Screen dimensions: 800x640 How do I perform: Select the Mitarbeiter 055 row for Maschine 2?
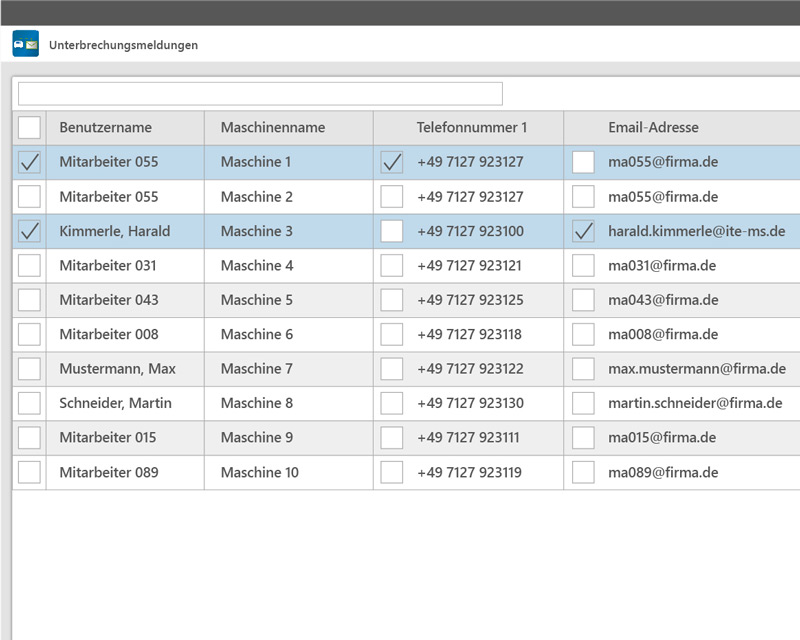tap(28, 196)
